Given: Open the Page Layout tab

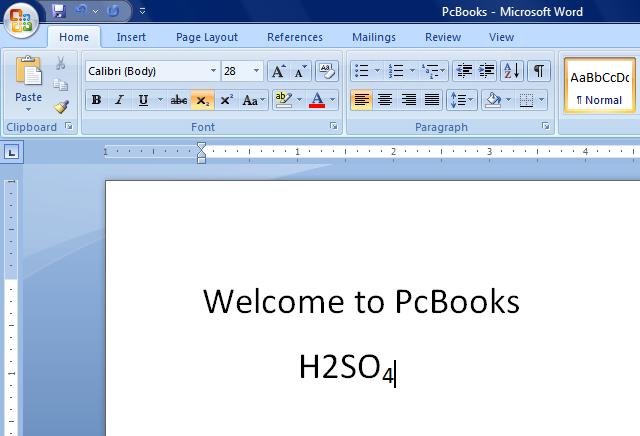Looking at the screenshot, I should tap(207, 37).
